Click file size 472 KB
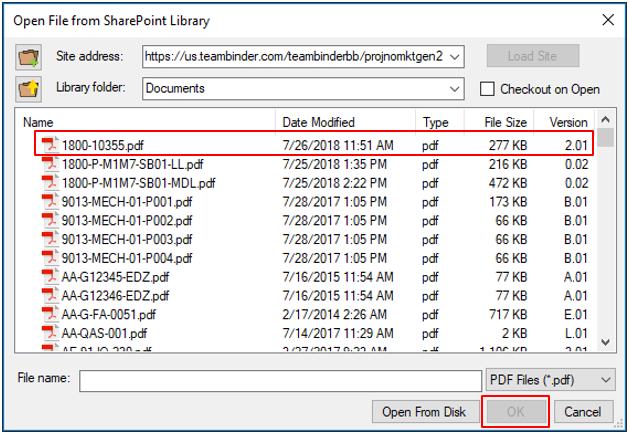The width and height of the screenshot is (630, 435). (508, 183)
